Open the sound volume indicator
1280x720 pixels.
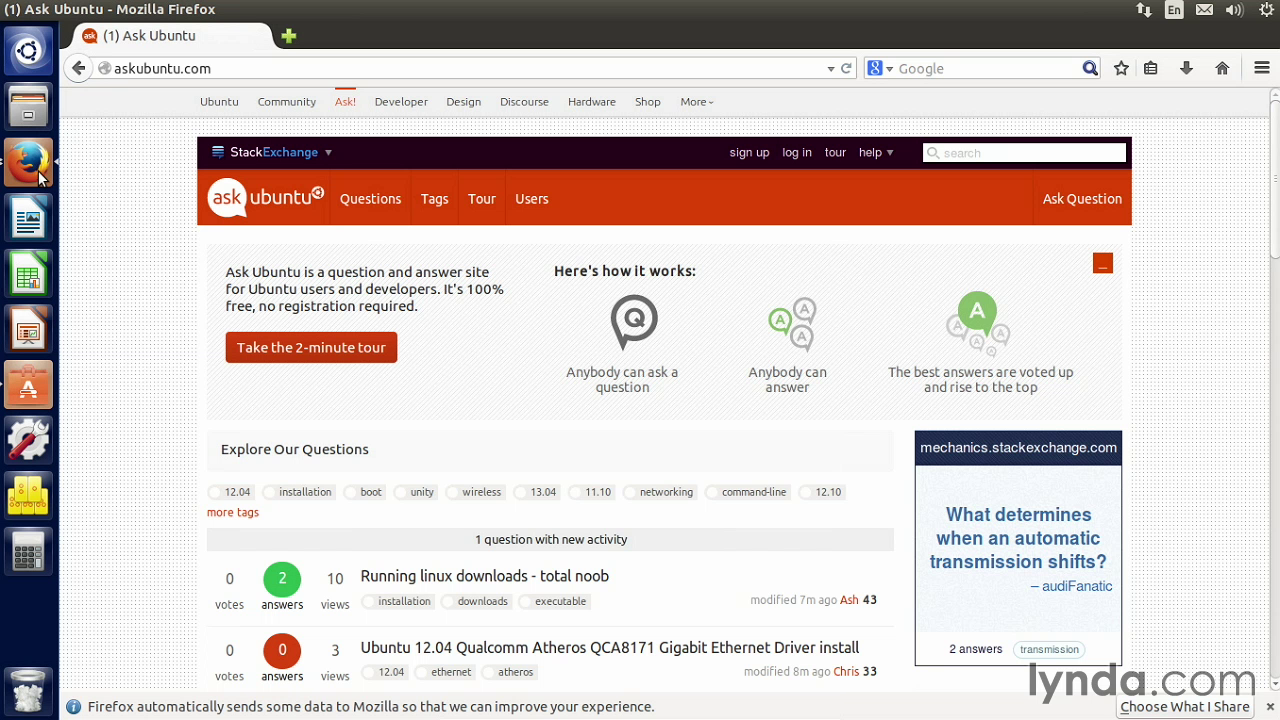pos(1234,10)
